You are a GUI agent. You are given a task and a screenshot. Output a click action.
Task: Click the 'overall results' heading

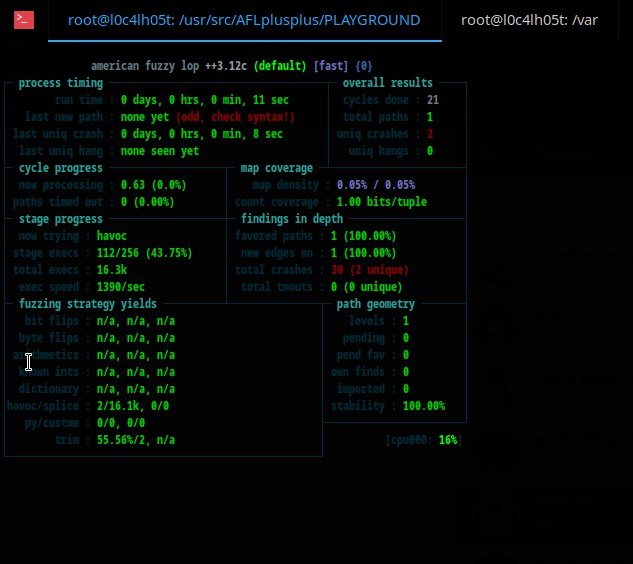click(x=388, y=83)
